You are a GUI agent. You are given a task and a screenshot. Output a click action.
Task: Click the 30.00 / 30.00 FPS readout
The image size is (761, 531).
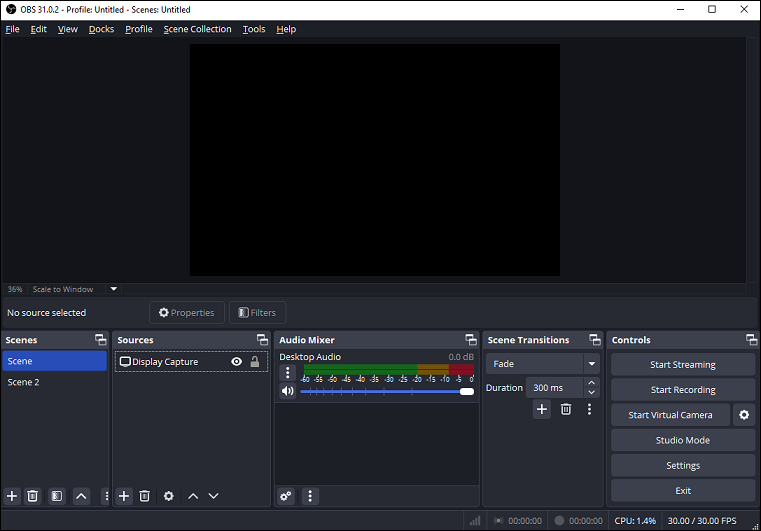(x=702, y=521)
